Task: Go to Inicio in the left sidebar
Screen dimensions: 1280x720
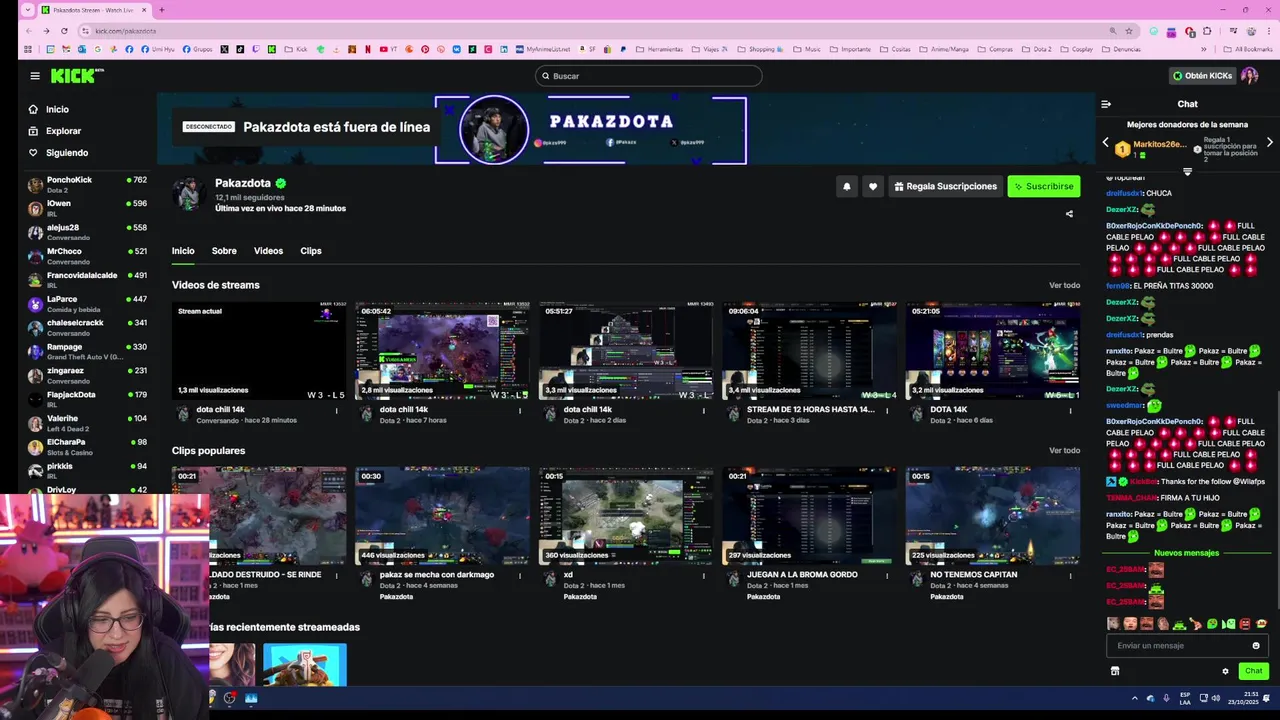Action: pyautogui.click(x=57, y=109)
